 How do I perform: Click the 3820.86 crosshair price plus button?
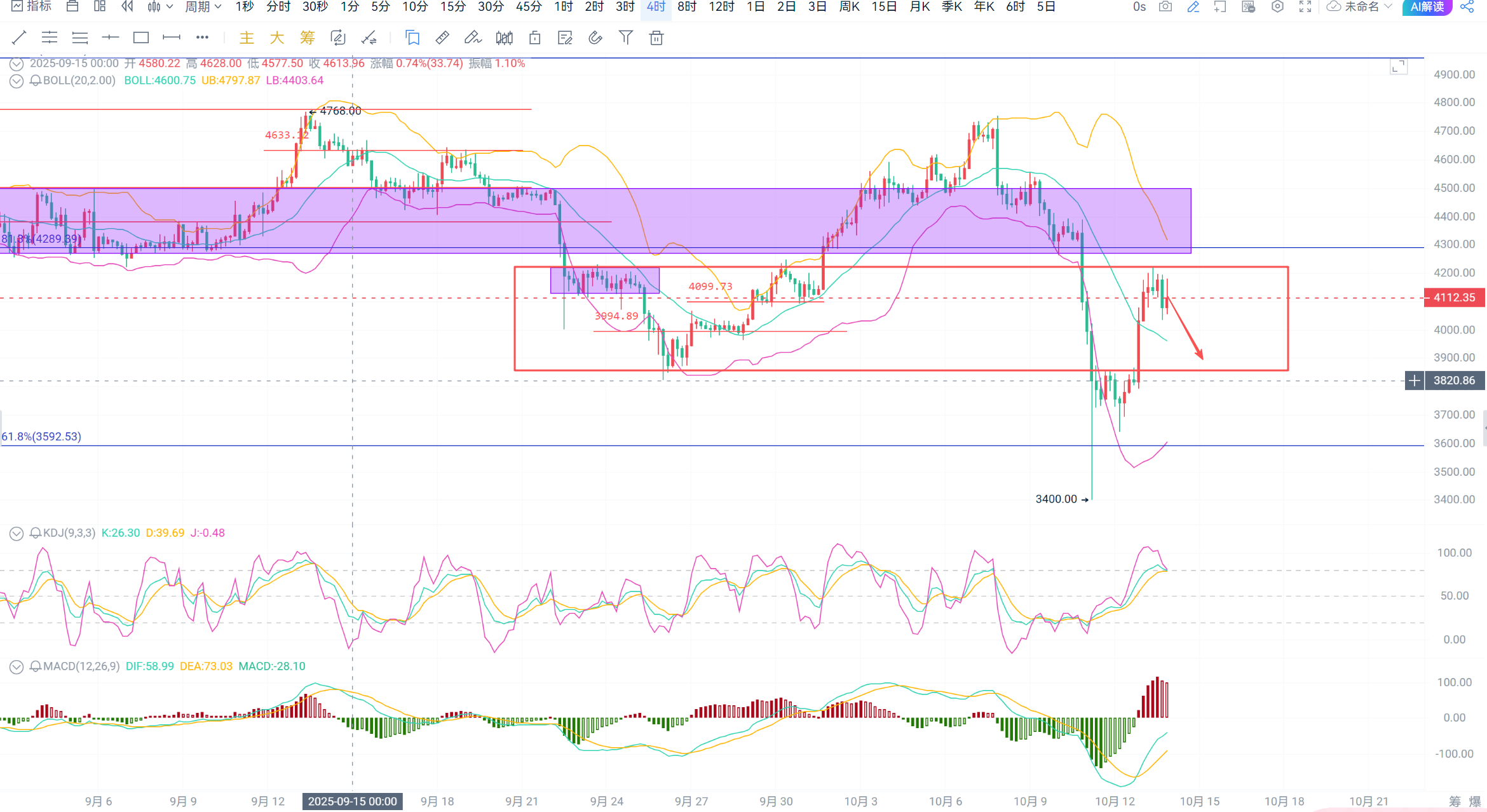(1414, 381)
